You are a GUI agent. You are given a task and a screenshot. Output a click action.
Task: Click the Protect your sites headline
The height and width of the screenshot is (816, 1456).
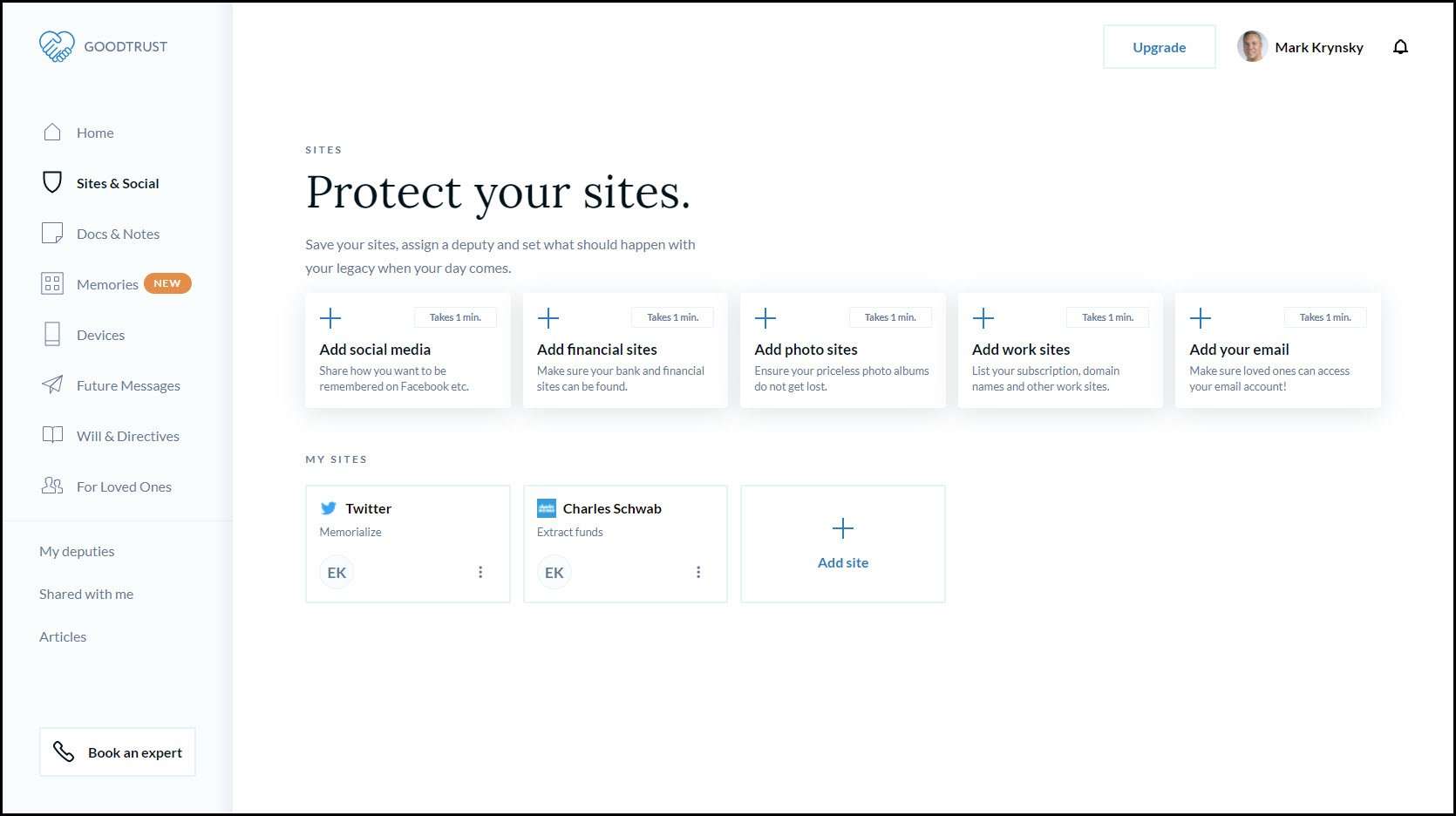pos(498,193)
